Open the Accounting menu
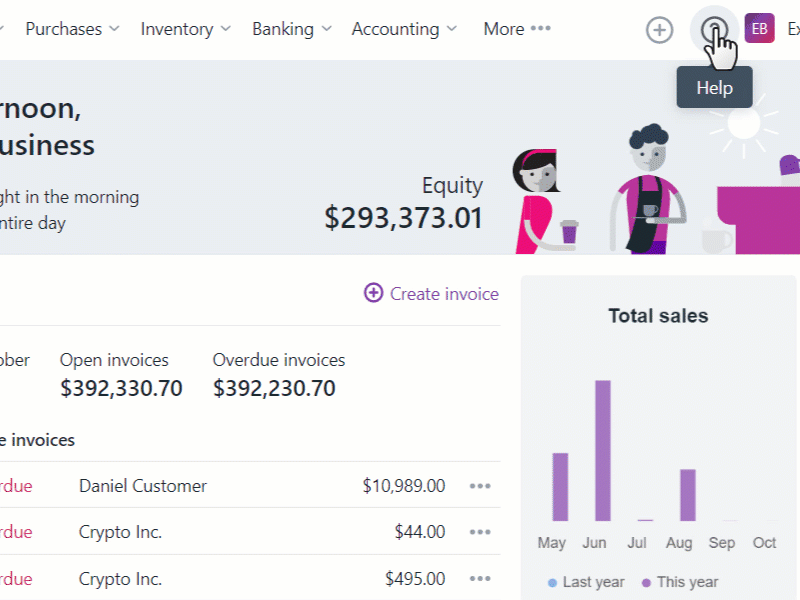The width and height of the screenshot is (800, 600). point(404,29)
